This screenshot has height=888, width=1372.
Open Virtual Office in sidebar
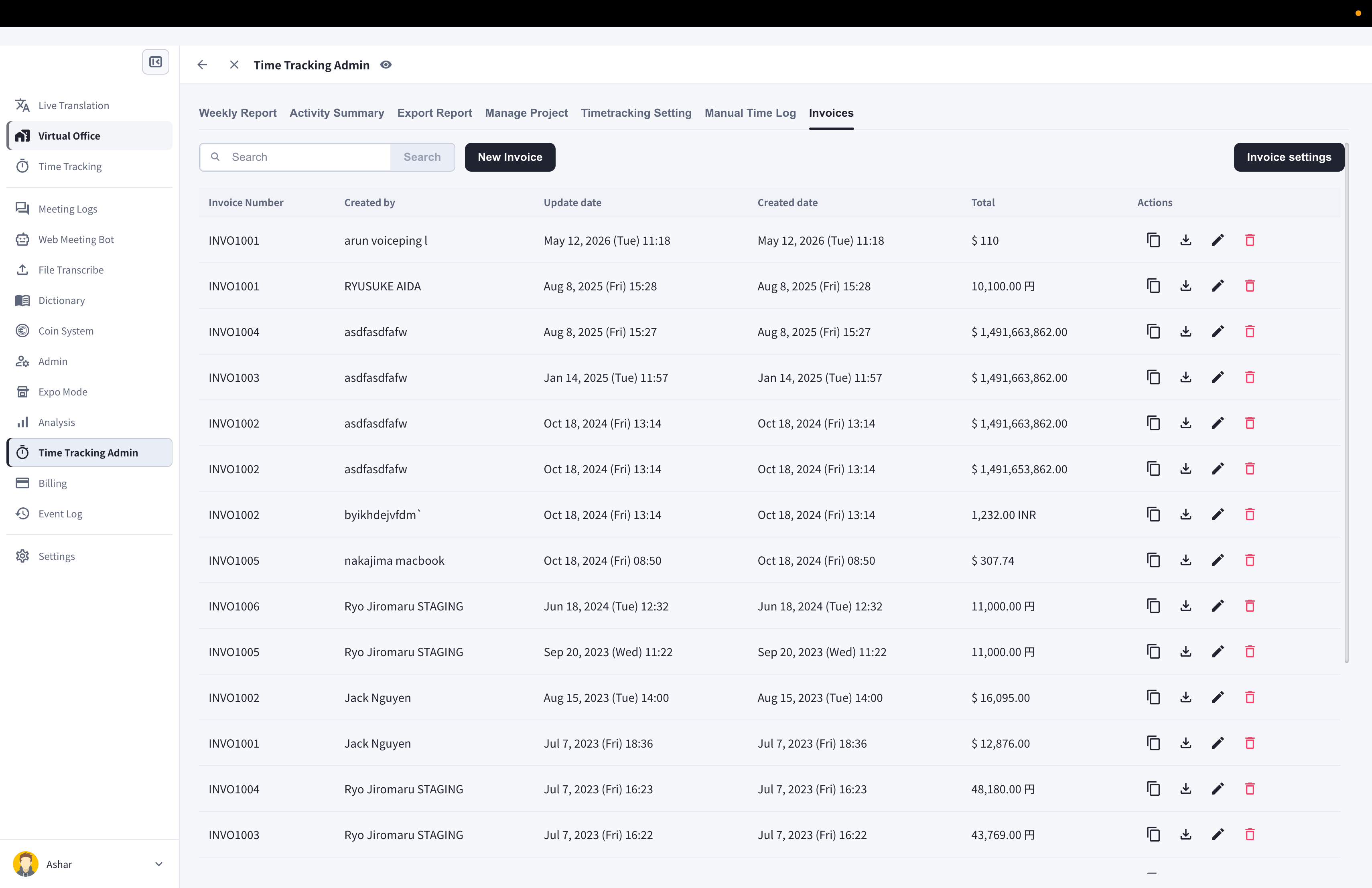pos(89,136)
